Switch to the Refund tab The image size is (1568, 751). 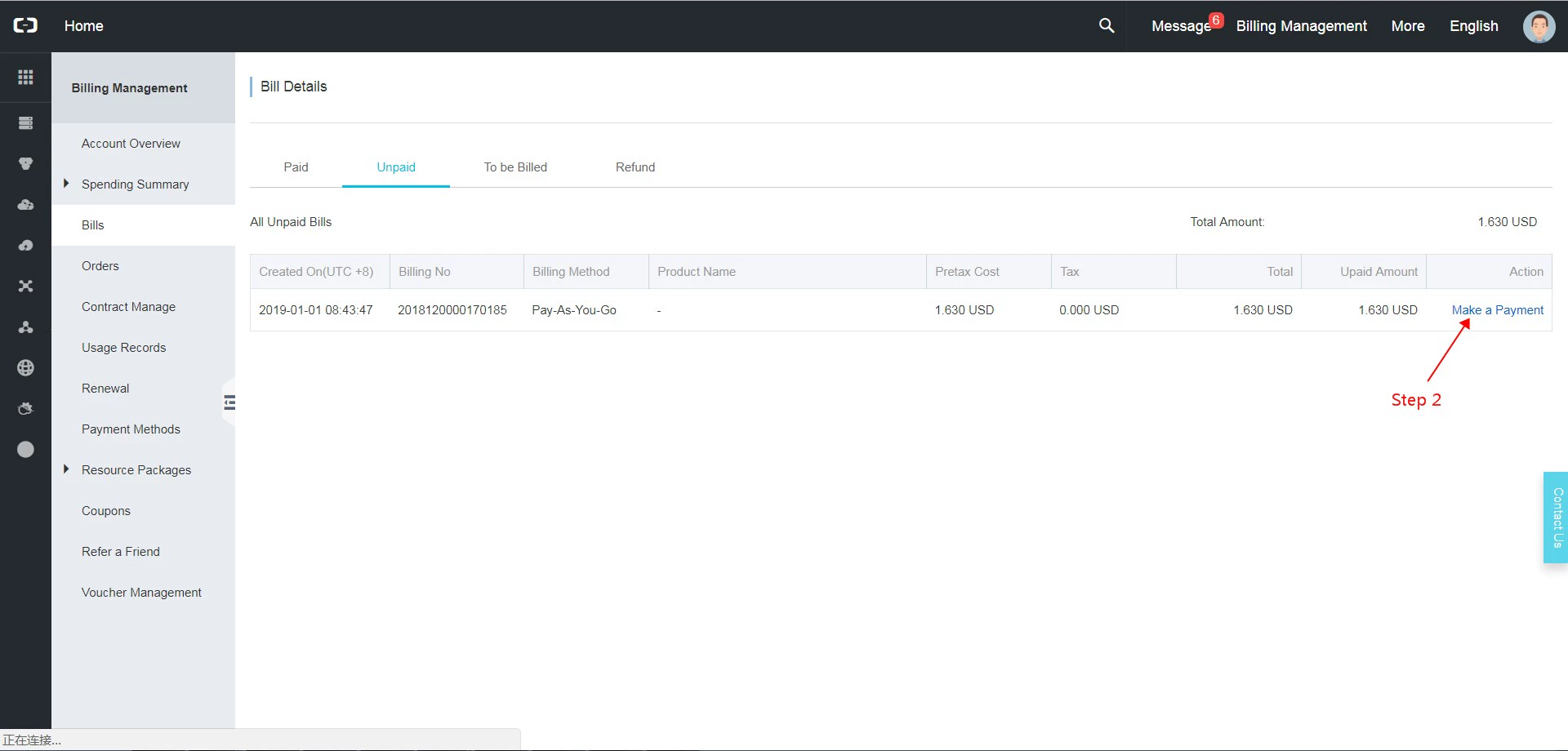(x=635, y=167)
